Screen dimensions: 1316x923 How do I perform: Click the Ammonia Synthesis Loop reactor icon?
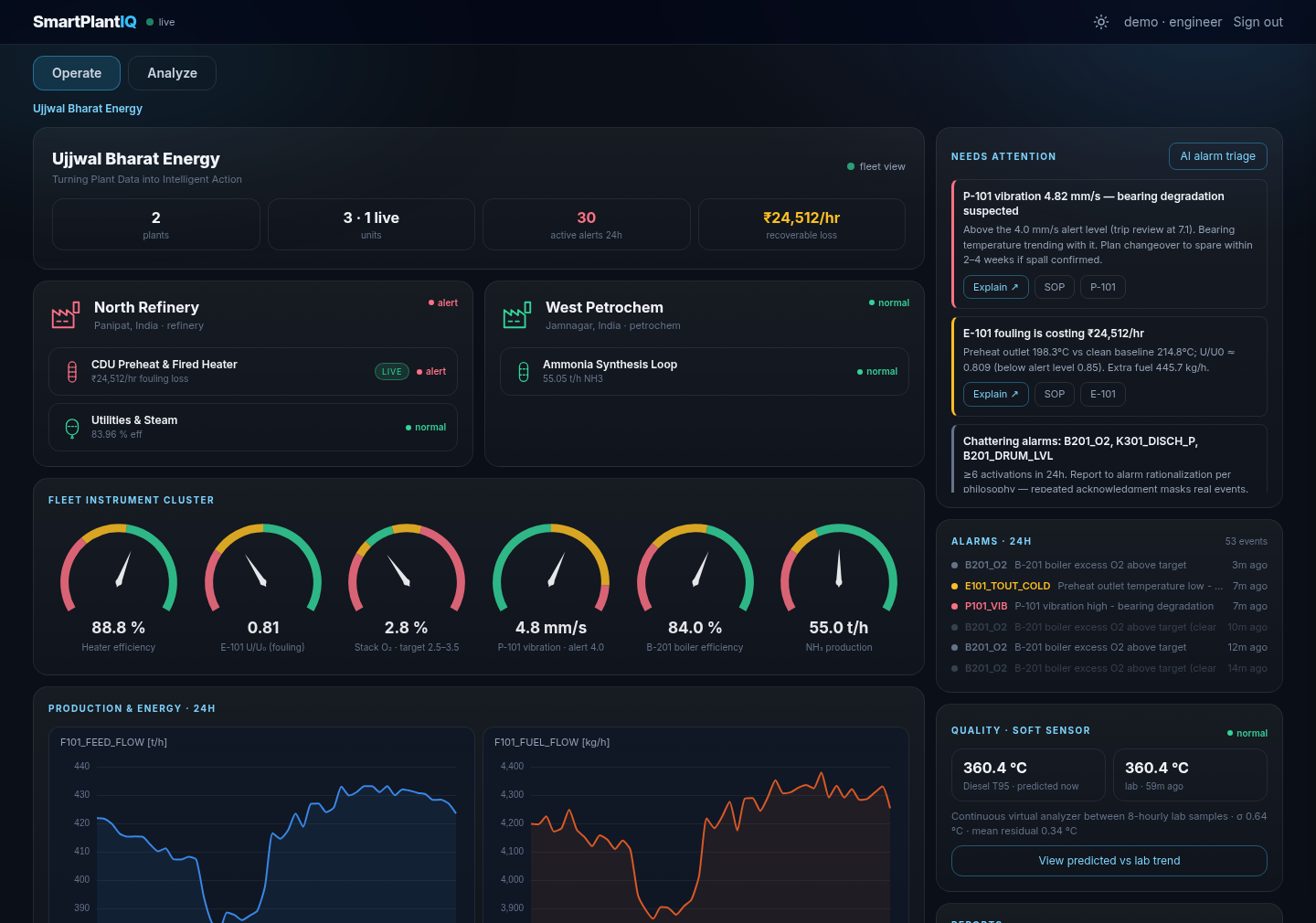coord(524,371)
